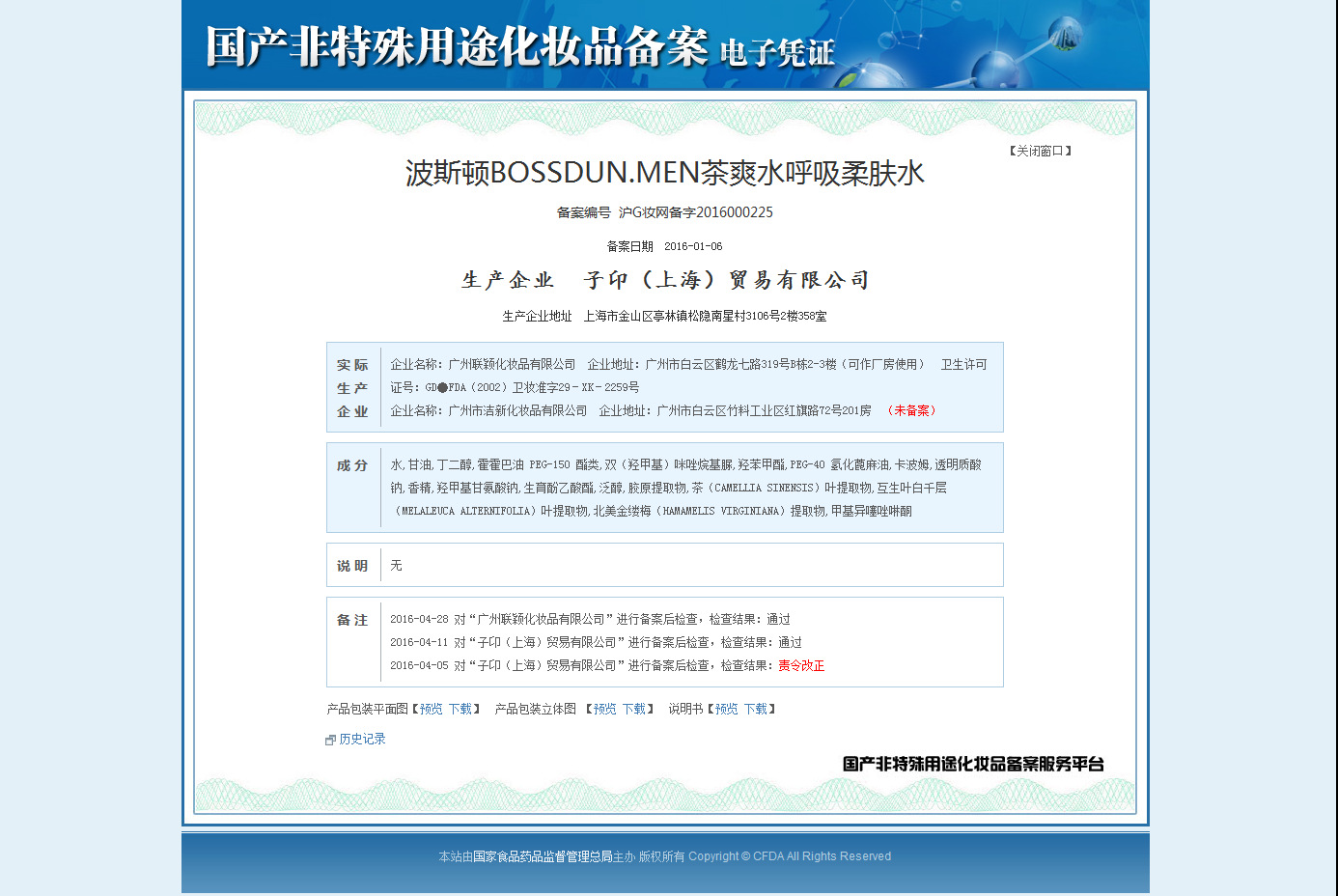Click the filing date 2016-01-06
This screenshot has width=1338, height=896.
tap(693, 246)
